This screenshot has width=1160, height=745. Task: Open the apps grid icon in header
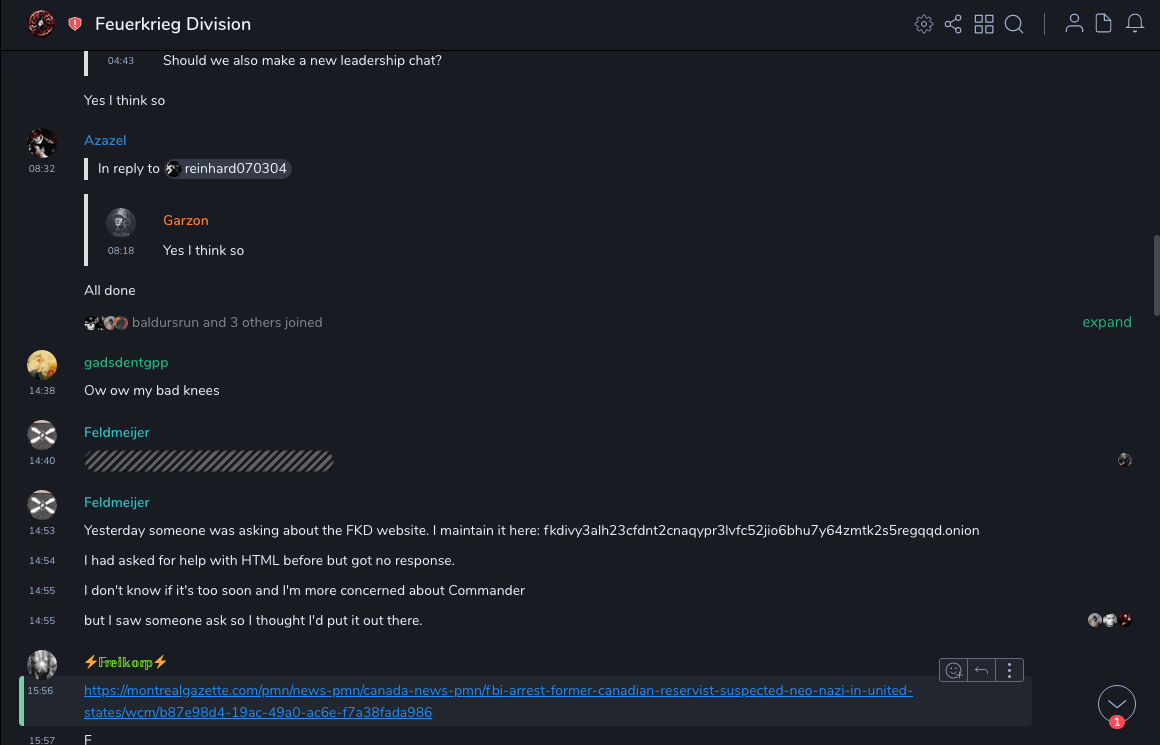[984, 24]
